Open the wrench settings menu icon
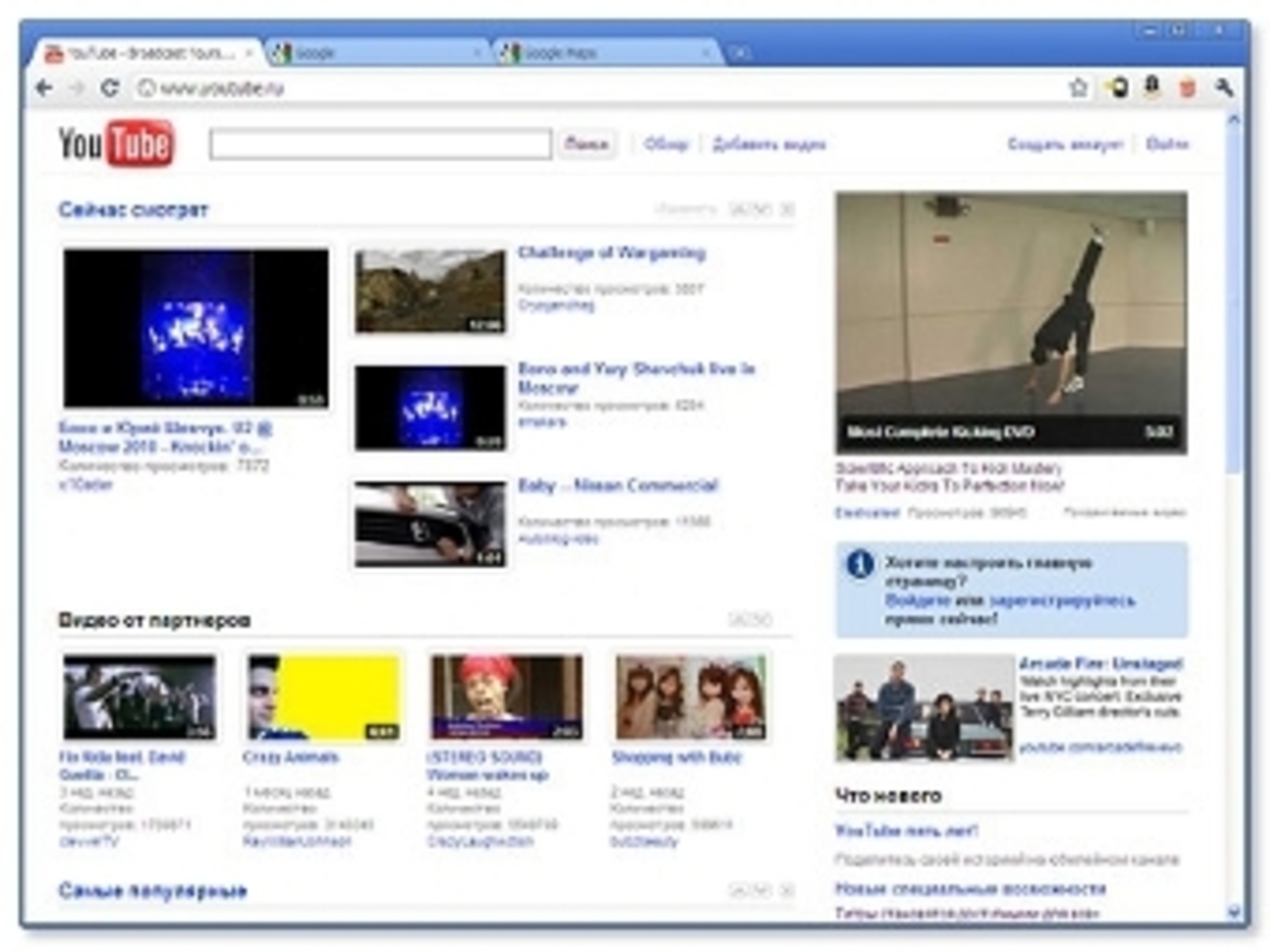This screenshot has height=952, width=1270. tap(1224, 88)
